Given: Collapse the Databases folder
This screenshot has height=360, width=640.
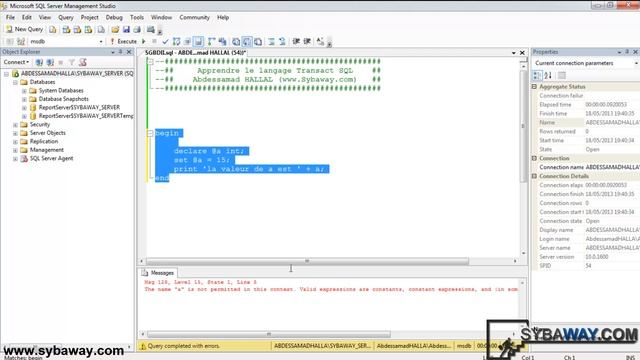Looking at the screenshot, I should (15, 82).
